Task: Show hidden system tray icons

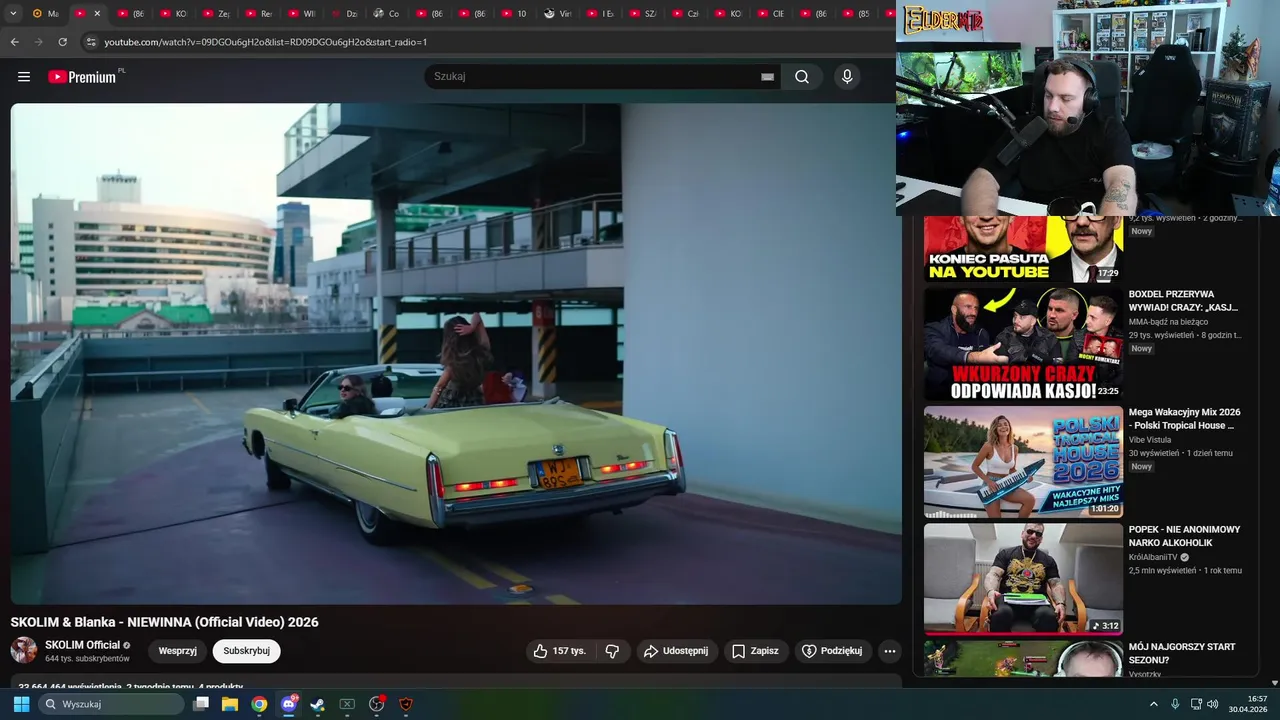Action: [1153, 704]
